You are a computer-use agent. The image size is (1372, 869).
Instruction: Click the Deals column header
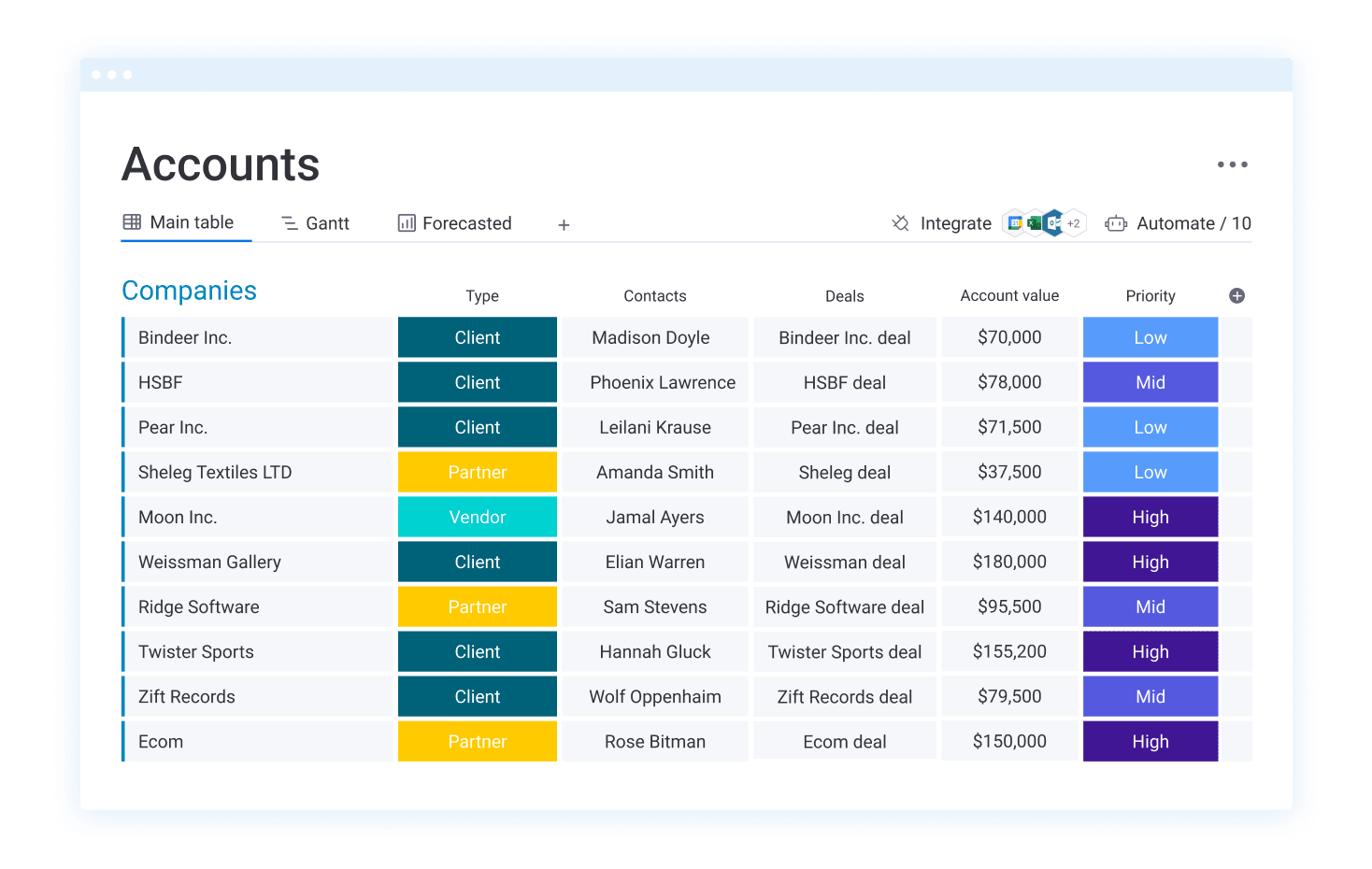[845, 296]
